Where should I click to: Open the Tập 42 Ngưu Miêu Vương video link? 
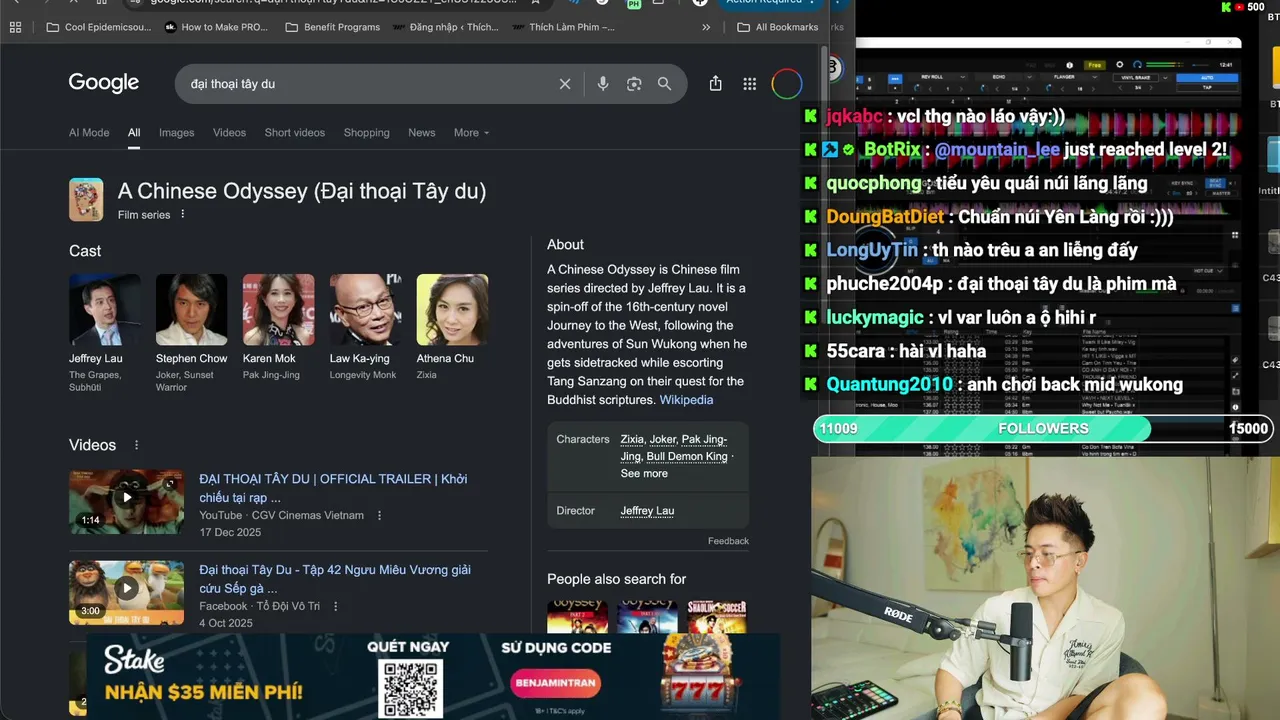(x=335, y=579)
